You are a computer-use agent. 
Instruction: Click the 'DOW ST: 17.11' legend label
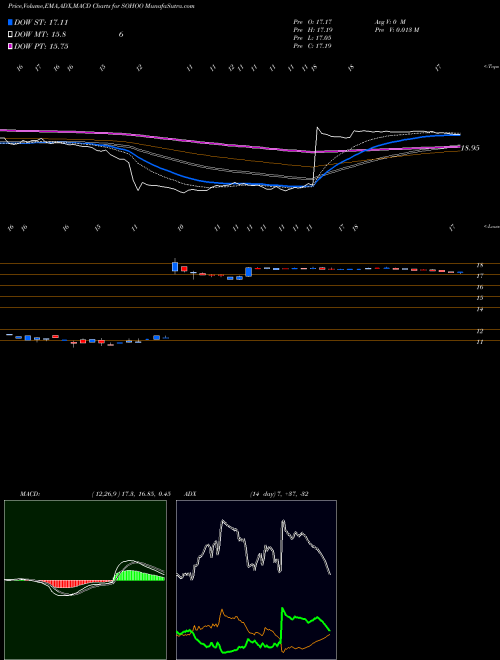41,22
